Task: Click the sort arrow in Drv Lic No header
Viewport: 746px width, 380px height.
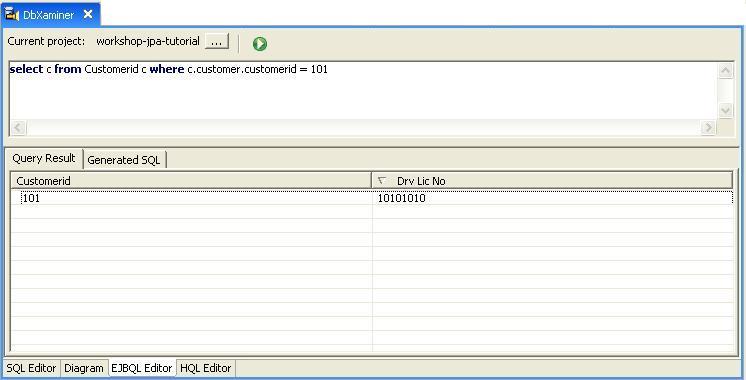Action: point(382,181)
